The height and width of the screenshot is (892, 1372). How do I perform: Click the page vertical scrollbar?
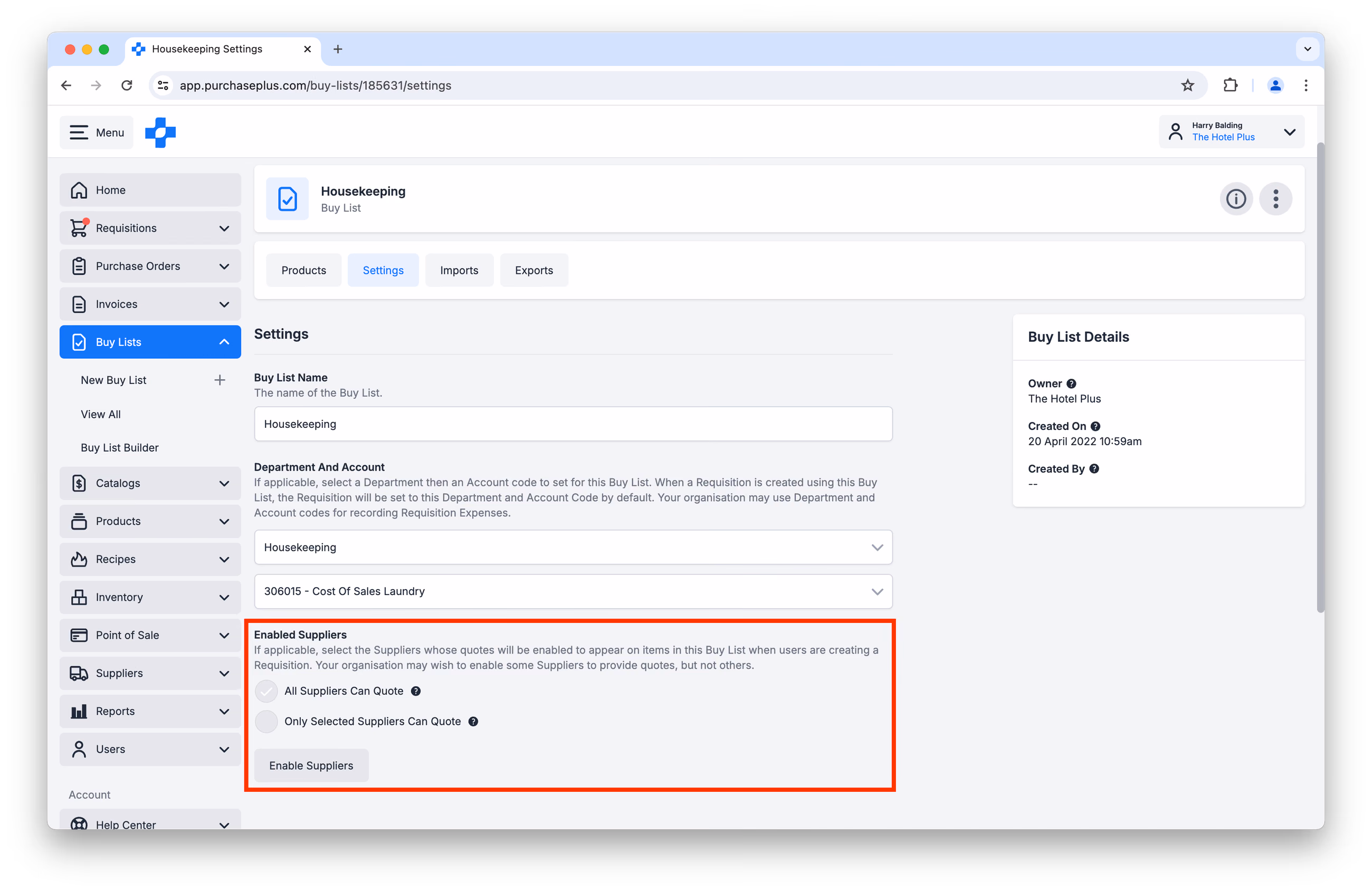(x=1320, y=378)
